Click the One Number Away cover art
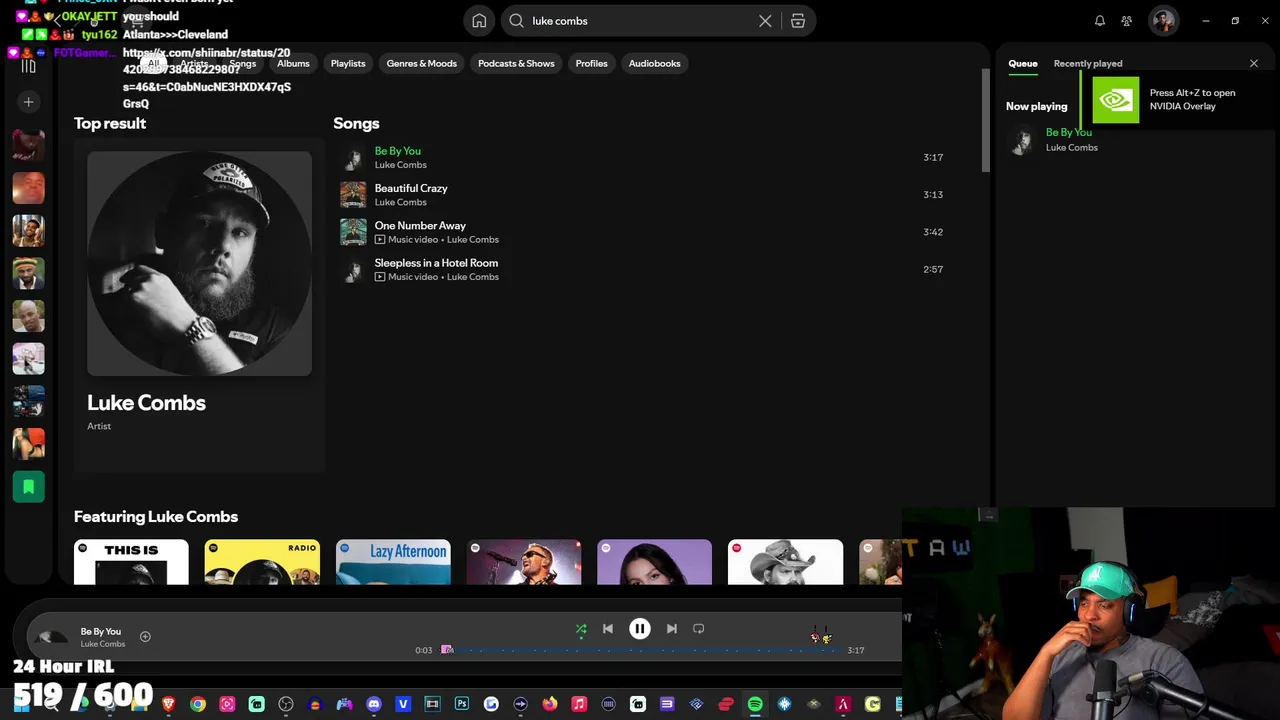This screenshot has width=1280, height=720. (353, 232)
